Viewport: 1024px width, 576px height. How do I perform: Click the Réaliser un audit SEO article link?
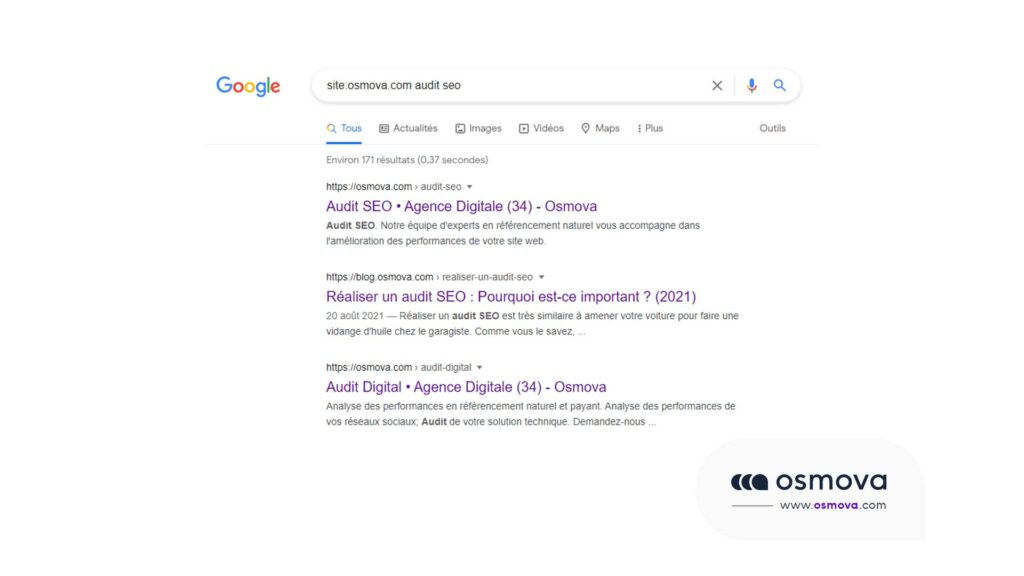[510, 296]
